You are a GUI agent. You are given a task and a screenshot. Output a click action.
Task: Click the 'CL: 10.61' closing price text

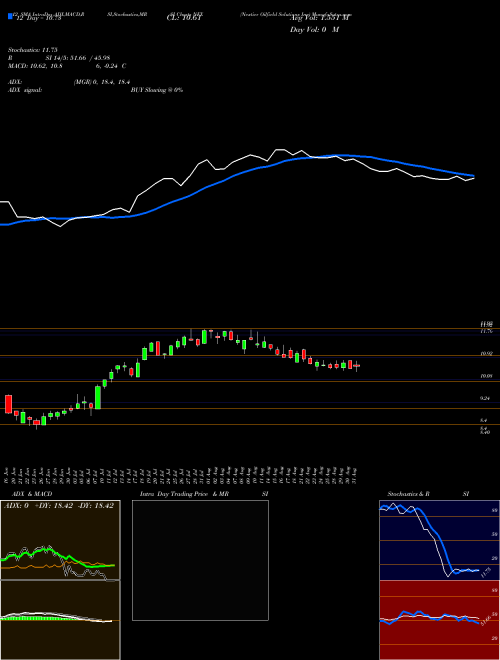(x=183, y=18)
